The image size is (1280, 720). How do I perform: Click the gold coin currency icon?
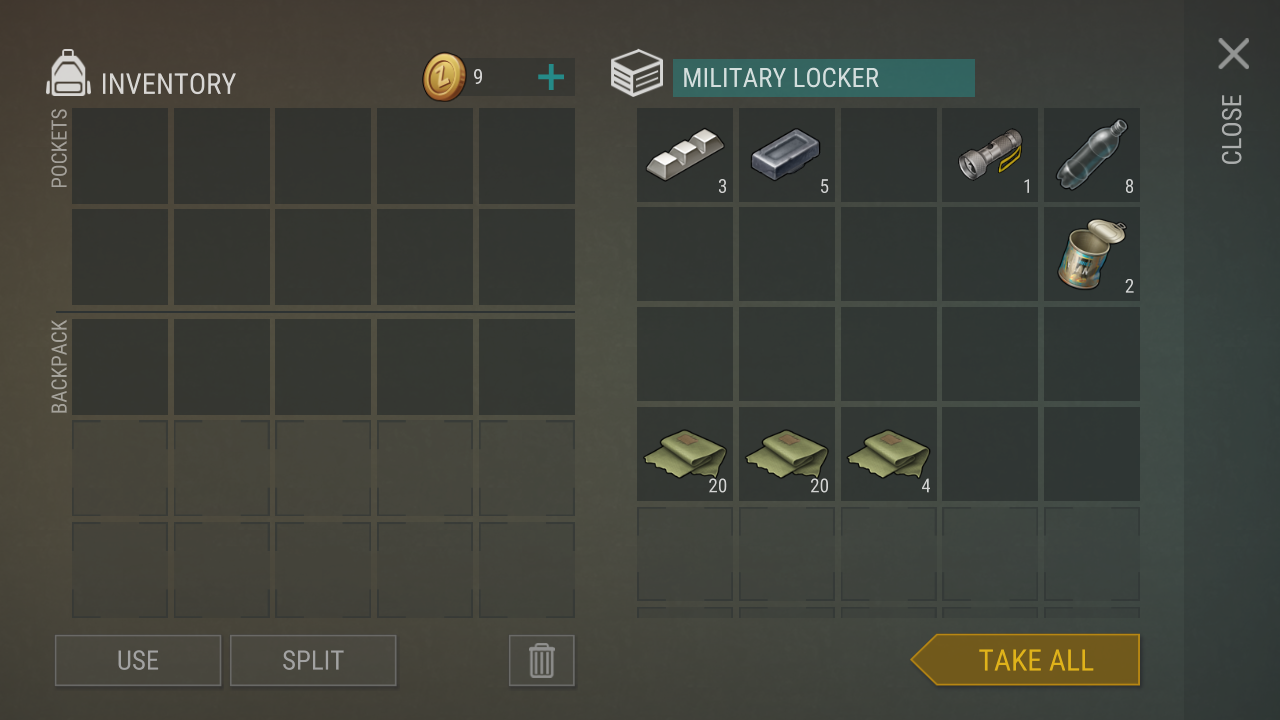(444, 77)
